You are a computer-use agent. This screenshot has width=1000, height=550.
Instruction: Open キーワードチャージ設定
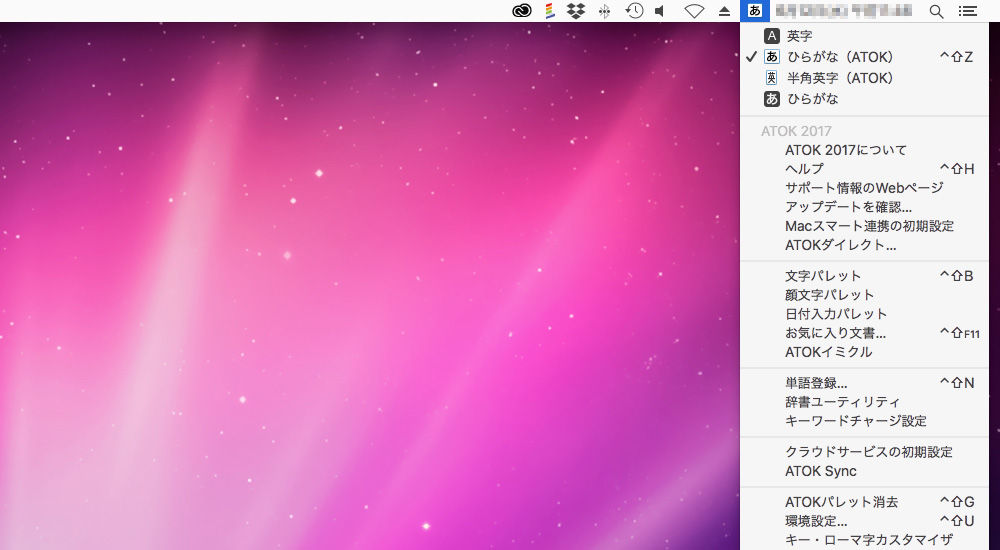tap(864, 421)
